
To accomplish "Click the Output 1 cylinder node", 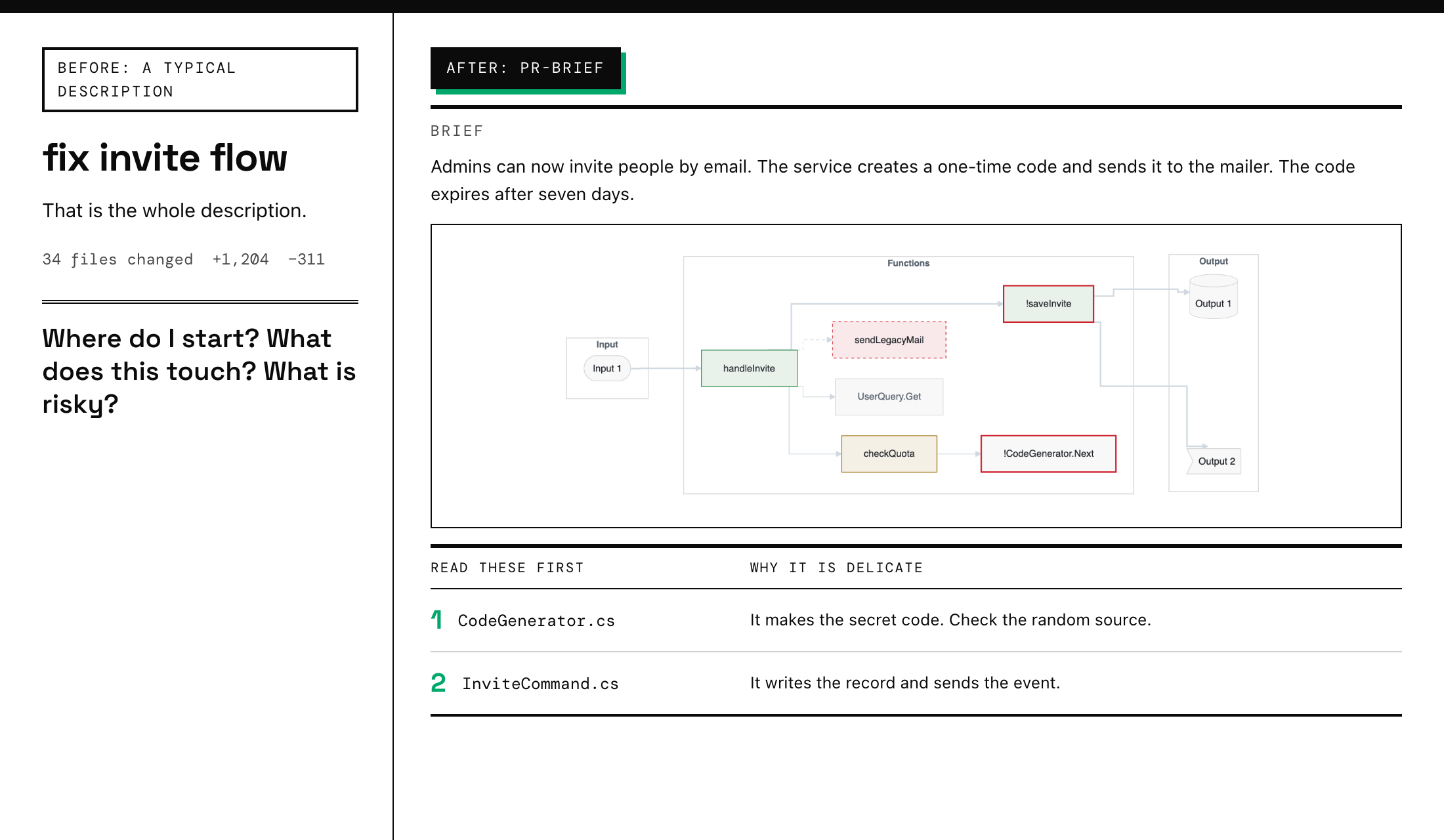I will coord(1214,297).
